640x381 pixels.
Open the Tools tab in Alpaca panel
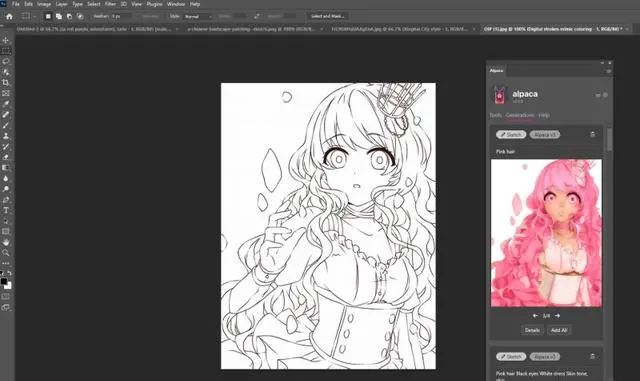pos(496,115)
